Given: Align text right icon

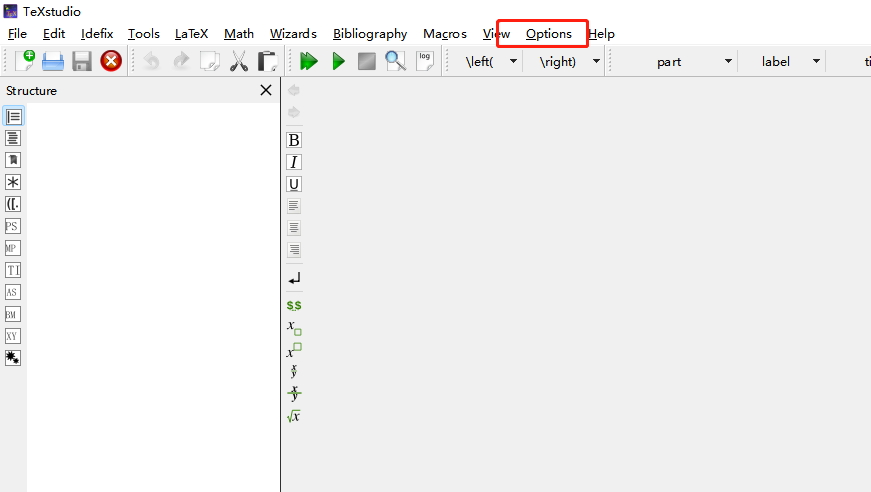Looking at the screenshot, I should click(294, 250).
